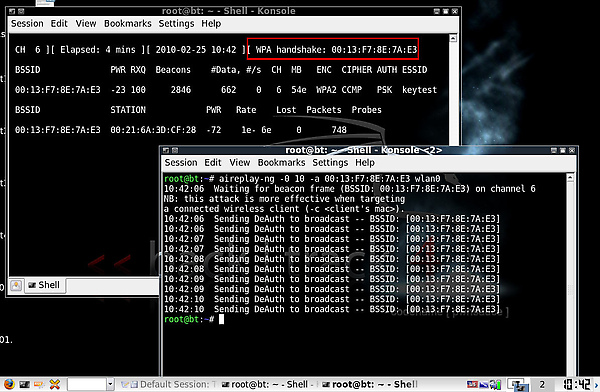Click 'STATION' column header in airodump
600x392 pixels.
(x=128, y=110)
